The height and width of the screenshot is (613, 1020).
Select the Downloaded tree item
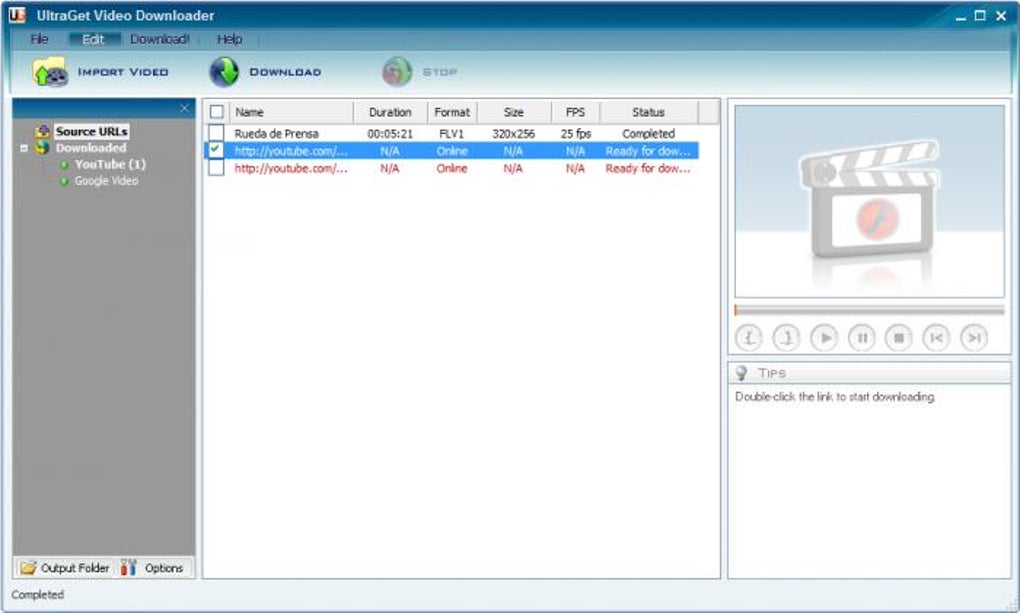point(91,148)
